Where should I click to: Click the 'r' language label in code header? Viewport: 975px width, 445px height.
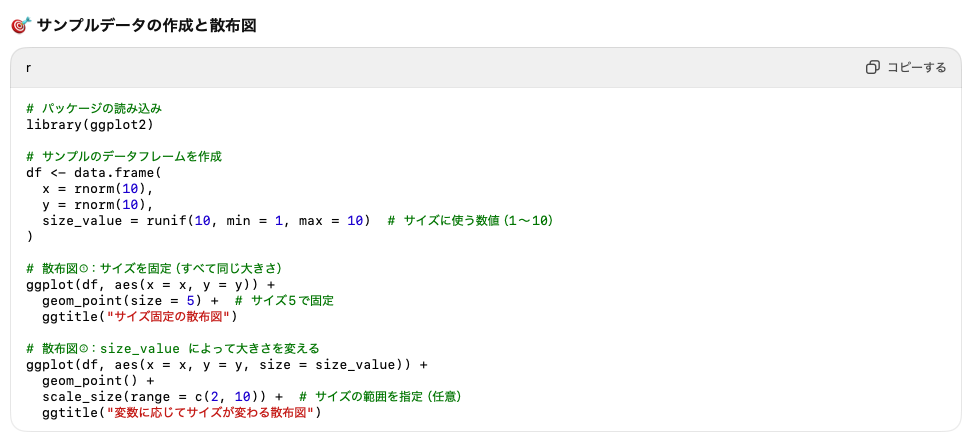[x=28, y=67]
